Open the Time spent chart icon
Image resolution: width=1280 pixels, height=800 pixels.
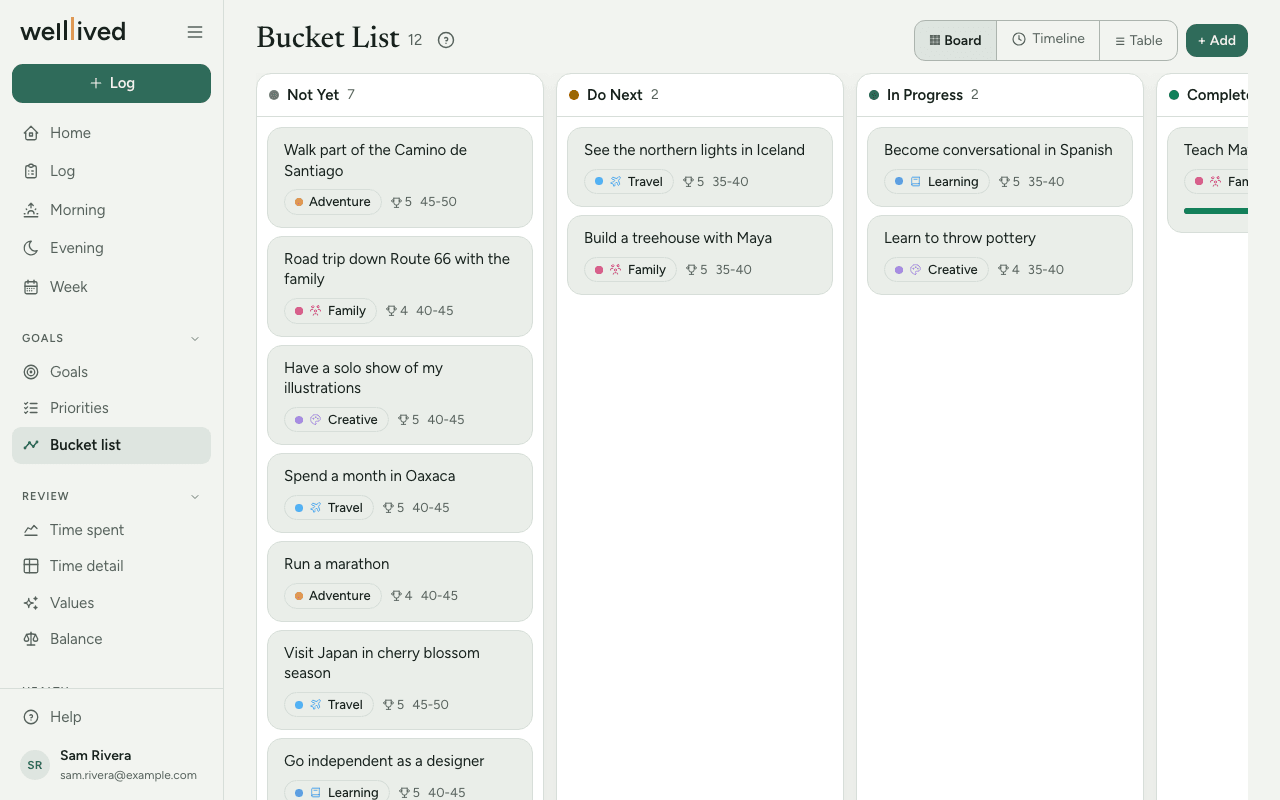point(31,530)
